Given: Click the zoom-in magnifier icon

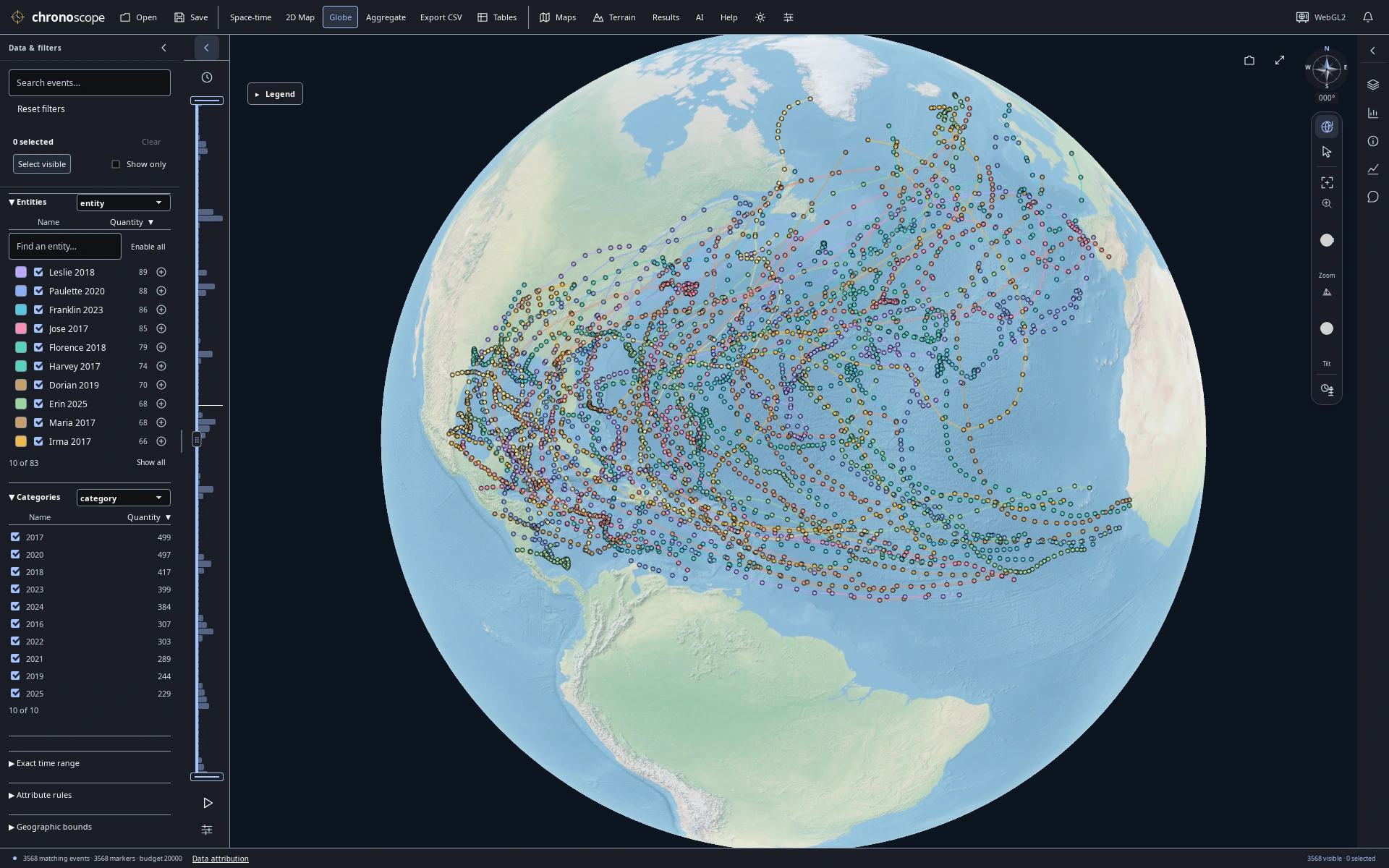Looking at the screenshot, I should click(1327, 204).
